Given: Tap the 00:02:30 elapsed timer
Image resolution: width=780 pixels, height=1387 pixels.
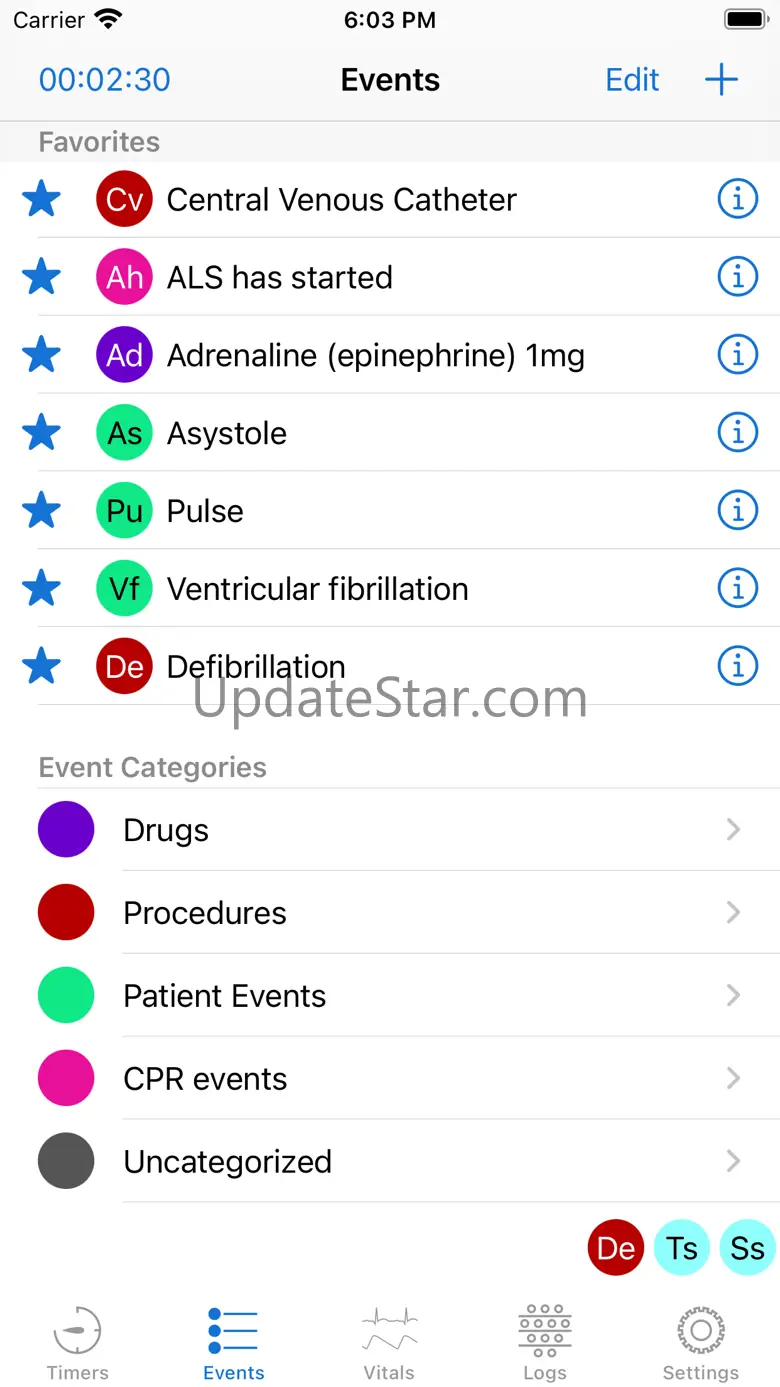Looking at the screenshot, I should [105, 80].
